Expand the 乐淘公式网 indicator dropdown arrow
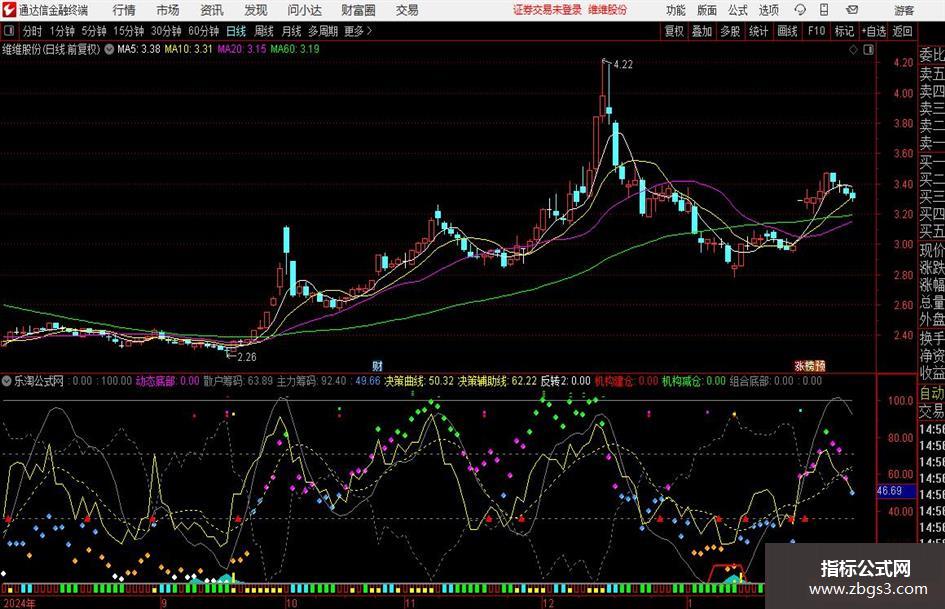945x609 pixels. 7,381
